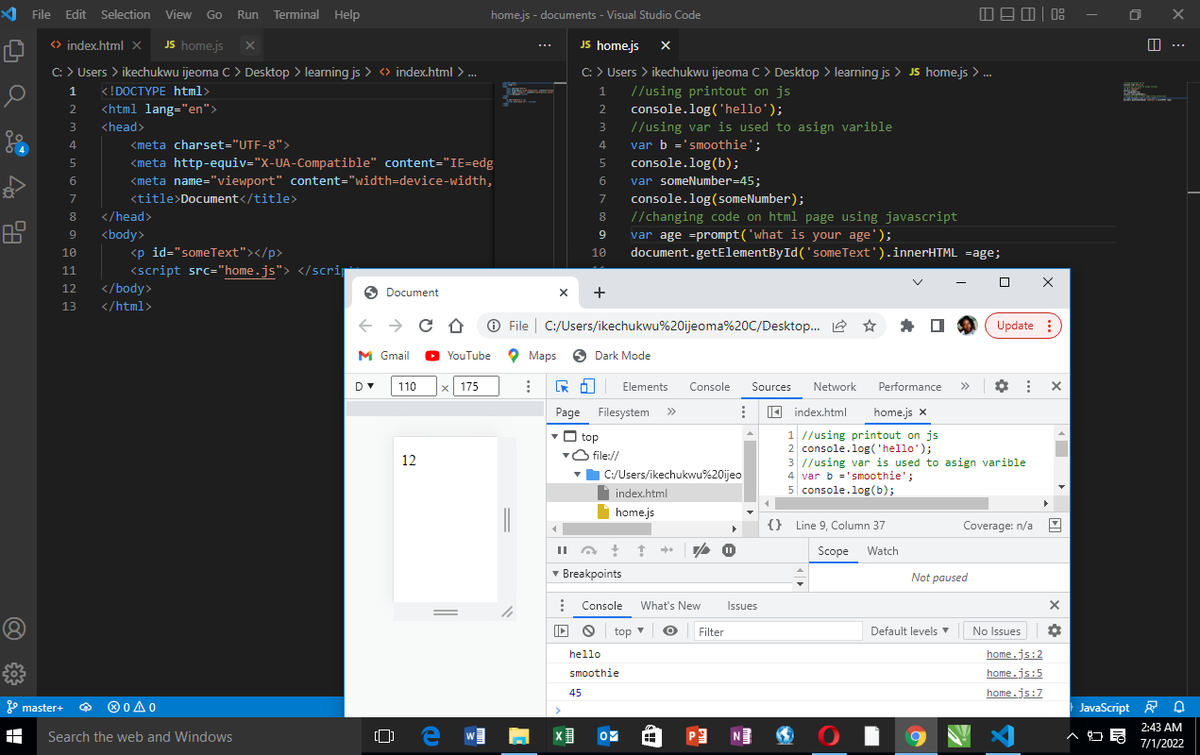Collapse the 'top' tree node

point(555,437)
